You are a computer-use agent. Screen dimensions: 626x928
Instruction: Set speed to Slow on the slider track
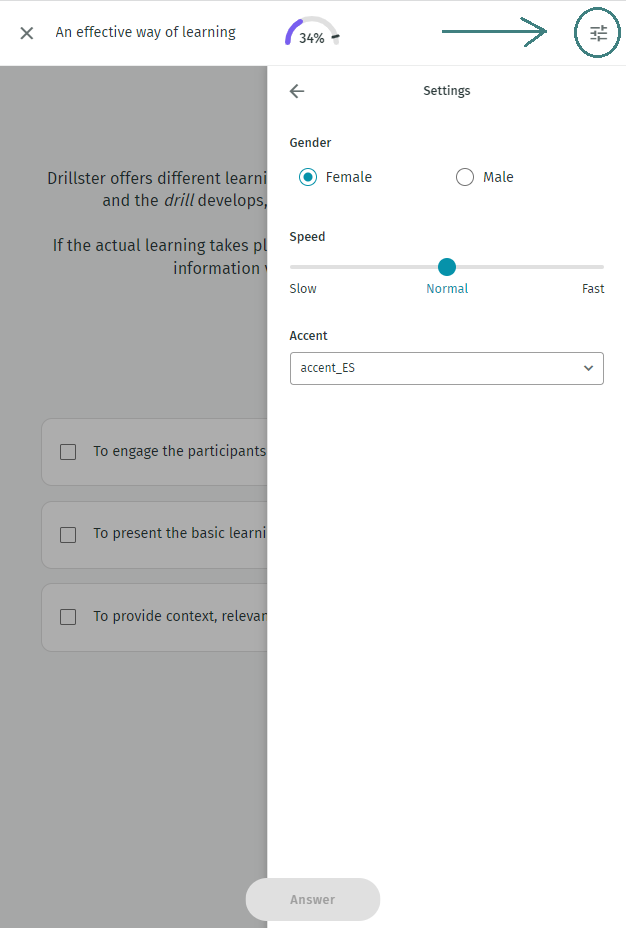pyautogui.click(x=292, y=267)
